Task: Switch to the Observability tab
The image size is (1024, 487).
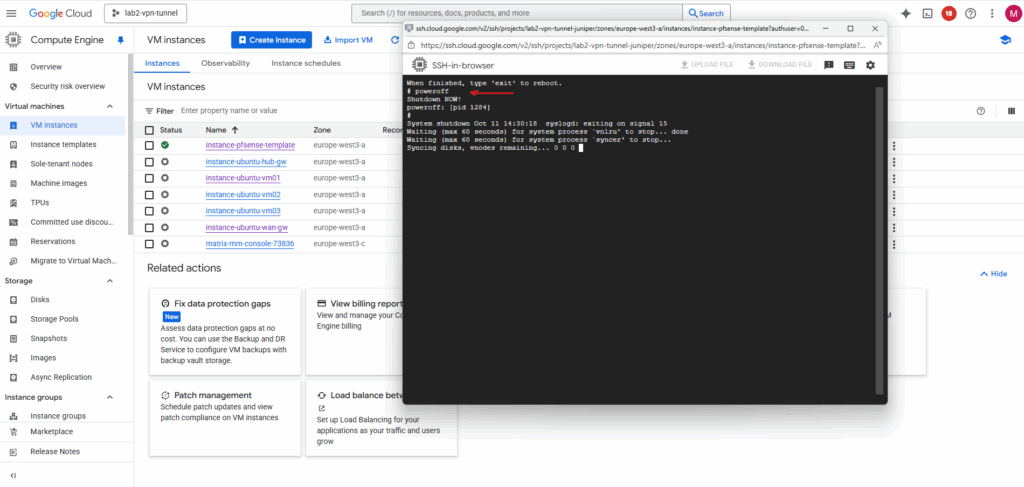Action: pos(225,63)
